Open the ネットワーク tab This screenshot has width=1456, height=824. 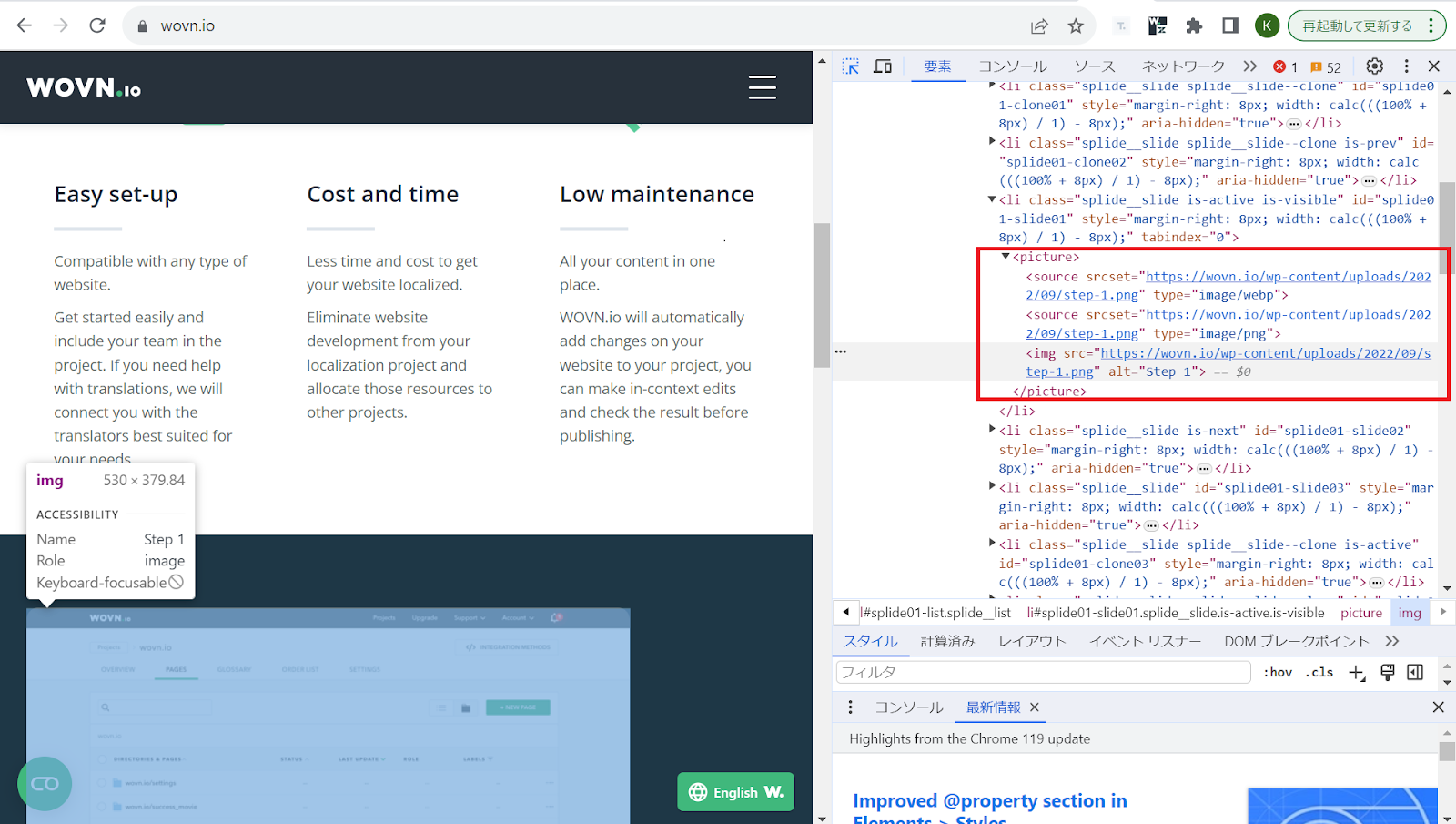[1183, 66]
